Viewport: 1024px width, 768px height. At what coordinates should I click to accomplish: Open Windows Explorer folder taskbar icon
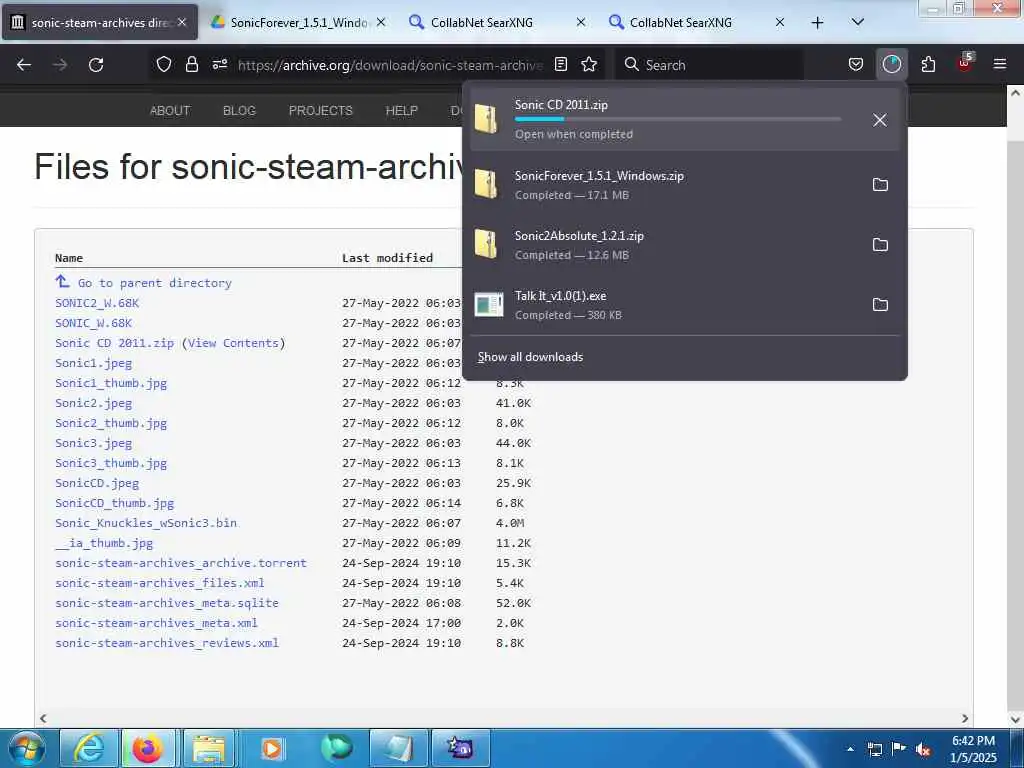tap(209, 748)
